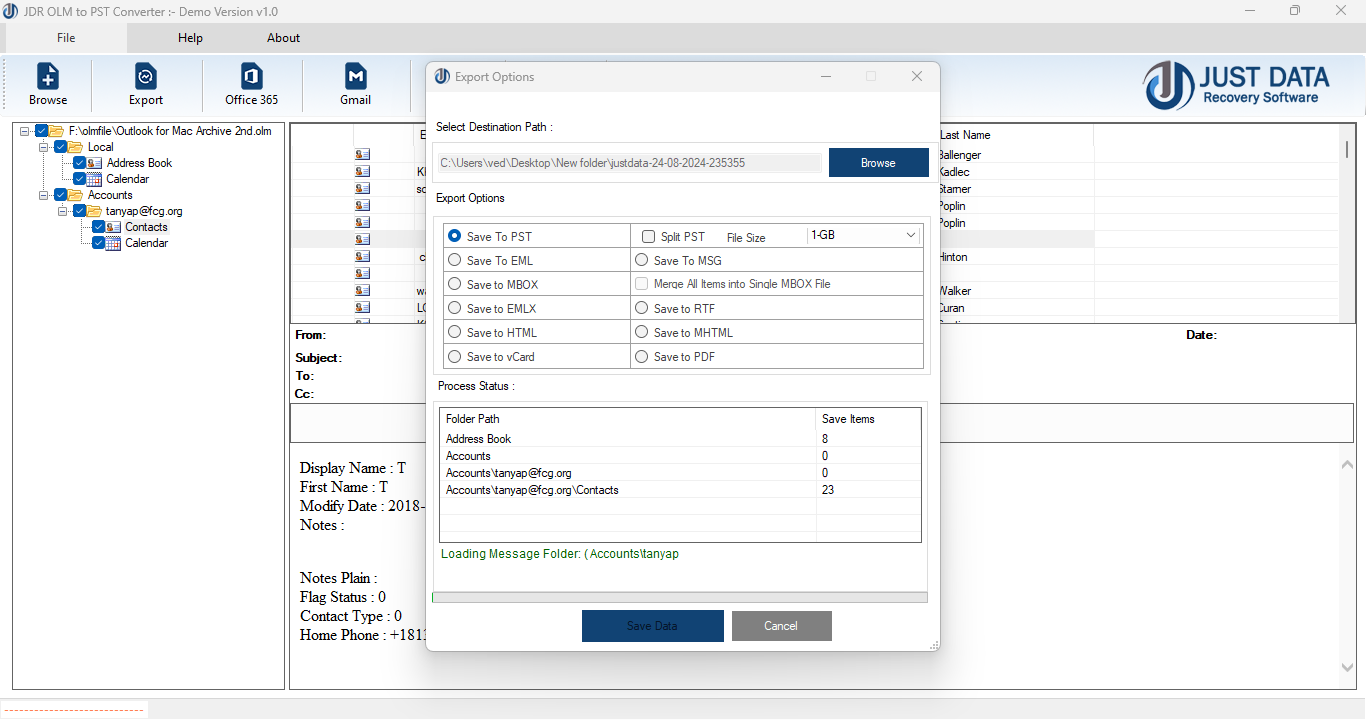Select Save to RTF option
This screenshot has width=1366, height=720.
coord(642,308)
